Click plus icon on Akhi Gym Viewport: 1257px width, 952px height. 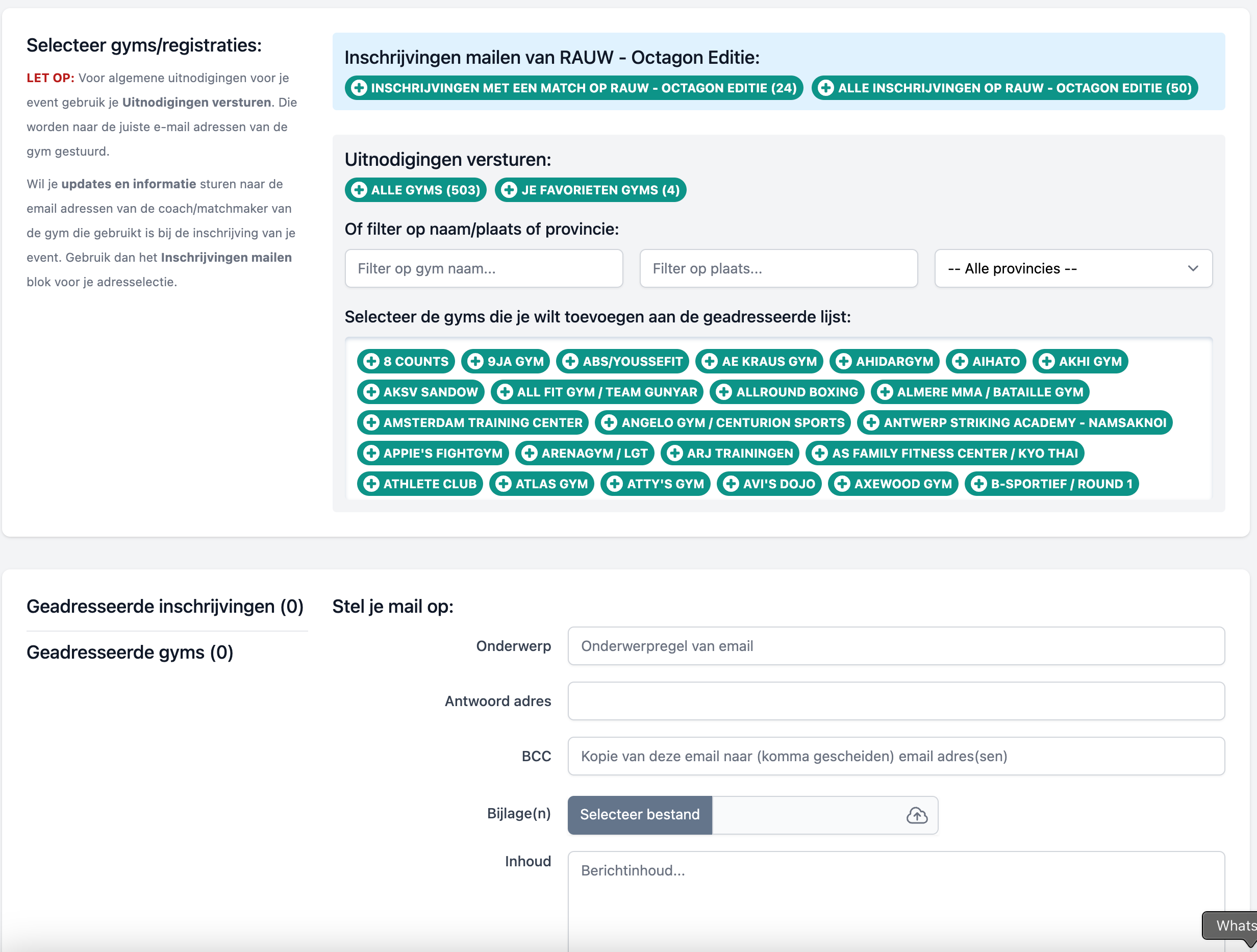(1047, 362)
